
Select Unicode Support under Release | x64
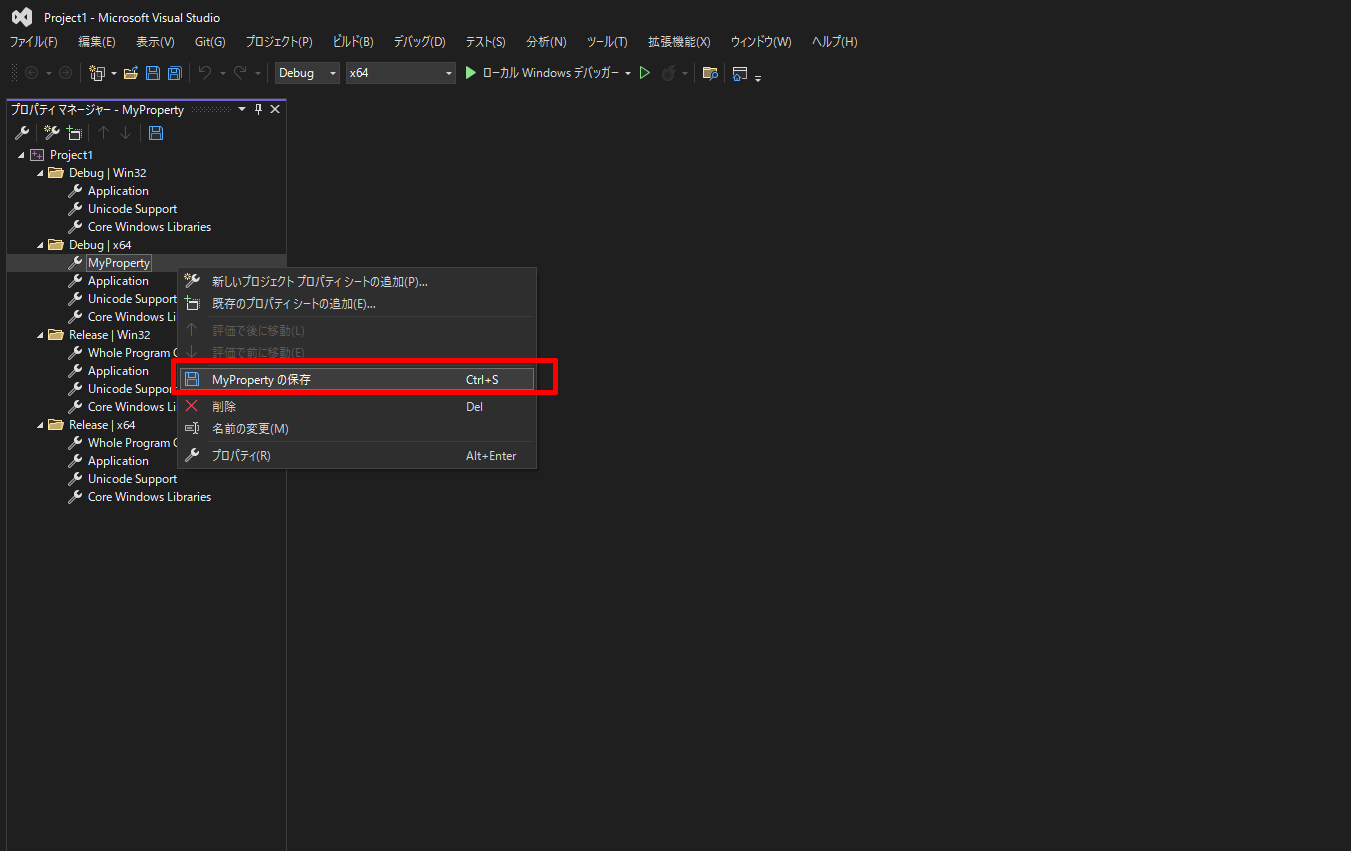132,479
